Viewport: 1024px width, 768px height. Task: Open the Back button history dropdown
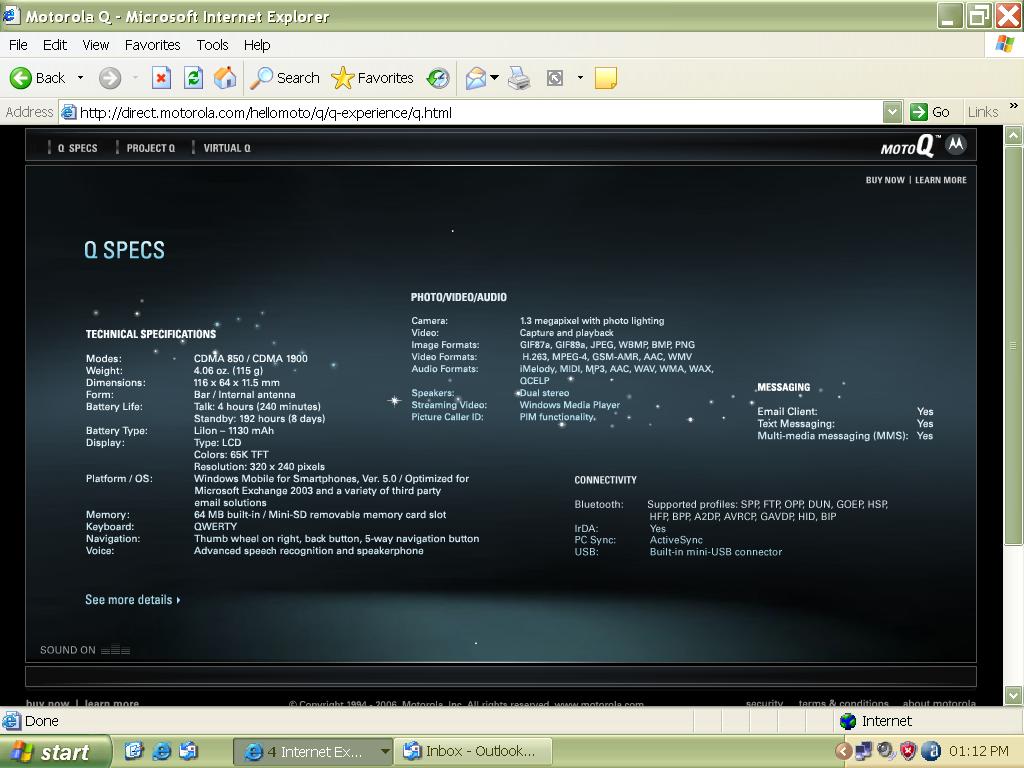point(81,78)
